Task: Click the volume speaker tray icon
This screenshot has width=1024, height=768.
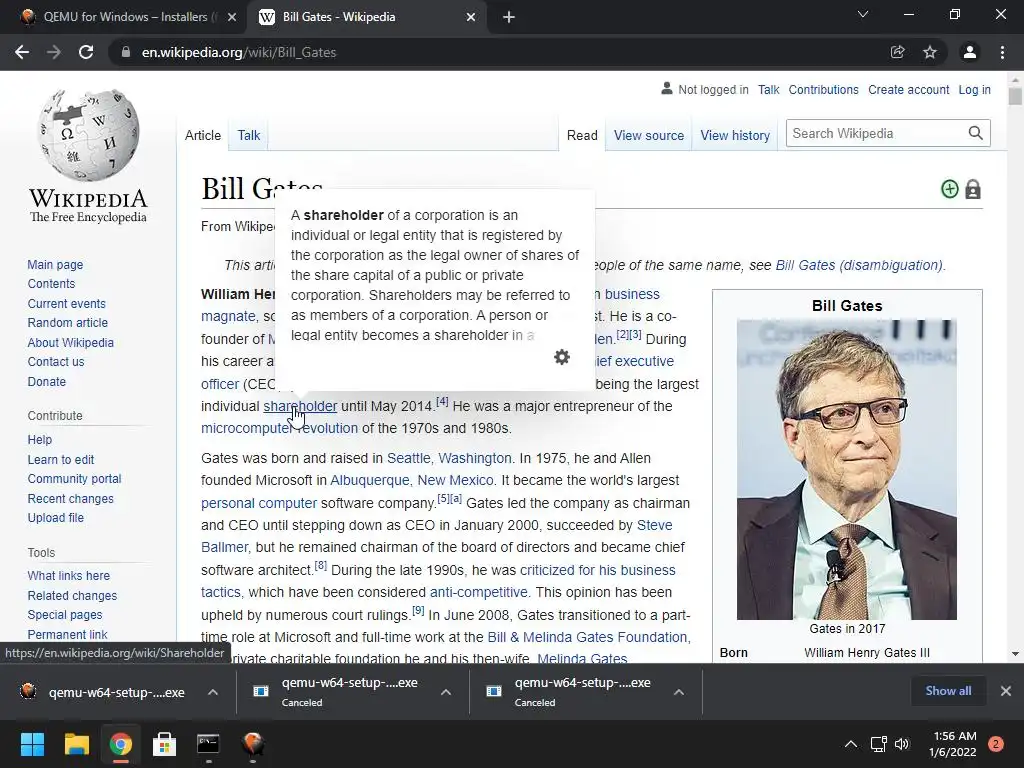Action: (902, 744)
